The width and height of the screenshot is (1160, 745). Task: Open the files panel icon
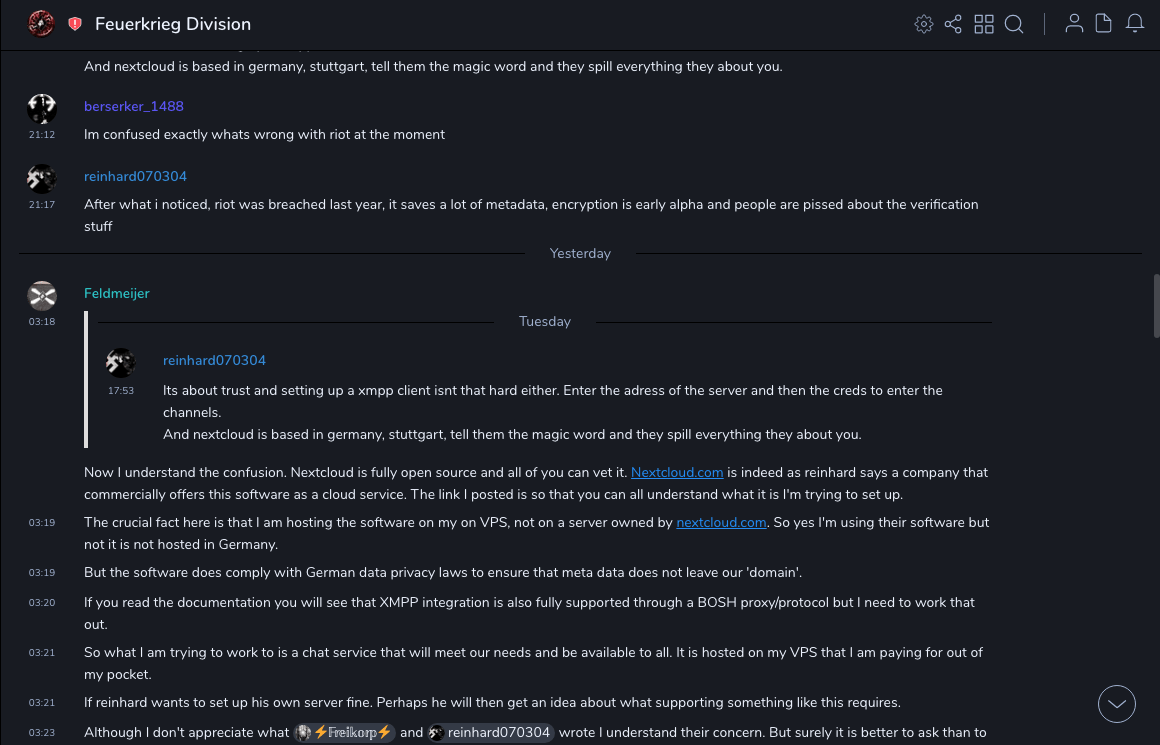pyautogui.click(x=1104, y=24)
